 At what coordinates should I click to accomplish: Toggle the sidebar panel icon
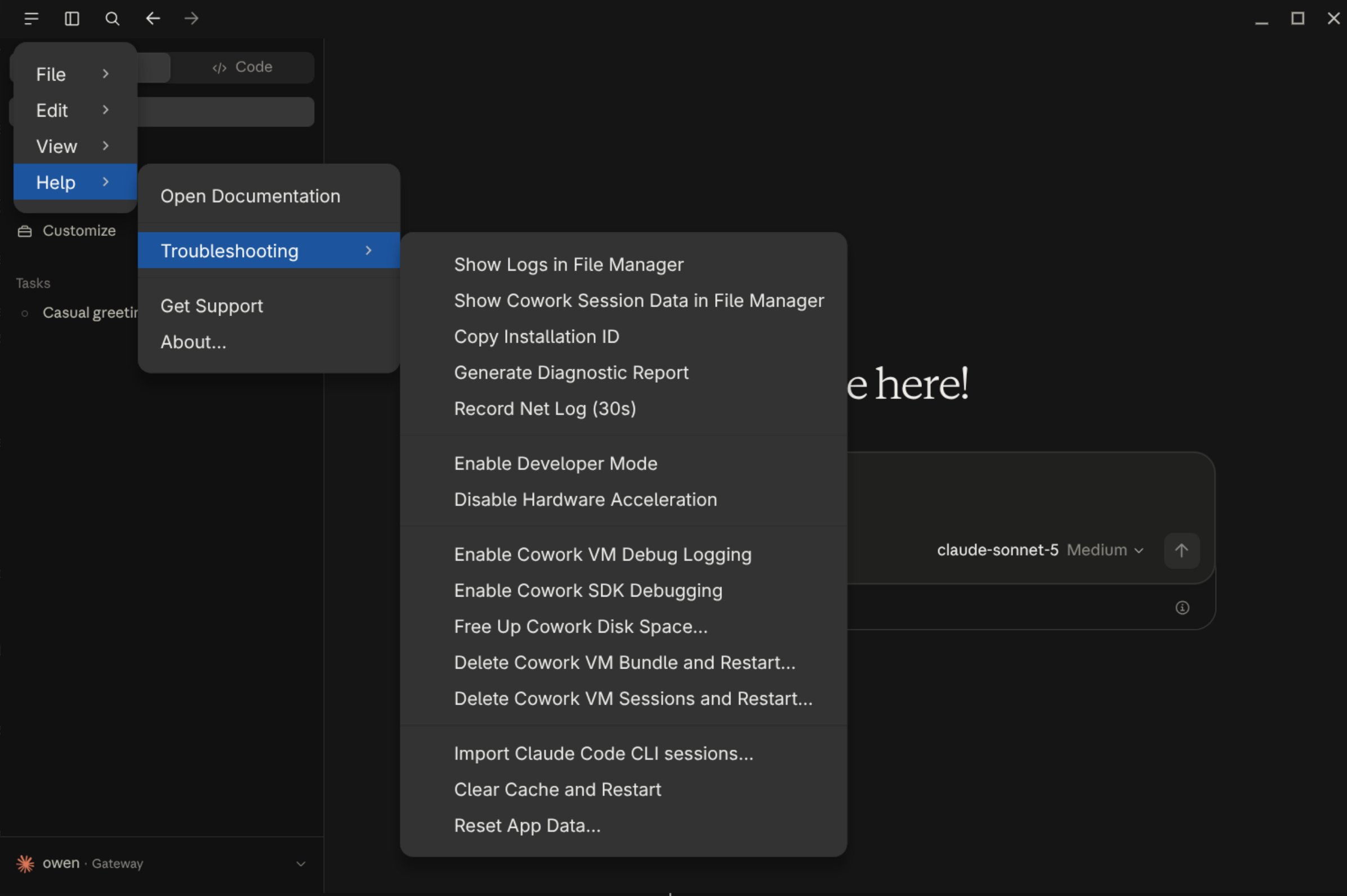pos(72,19)
